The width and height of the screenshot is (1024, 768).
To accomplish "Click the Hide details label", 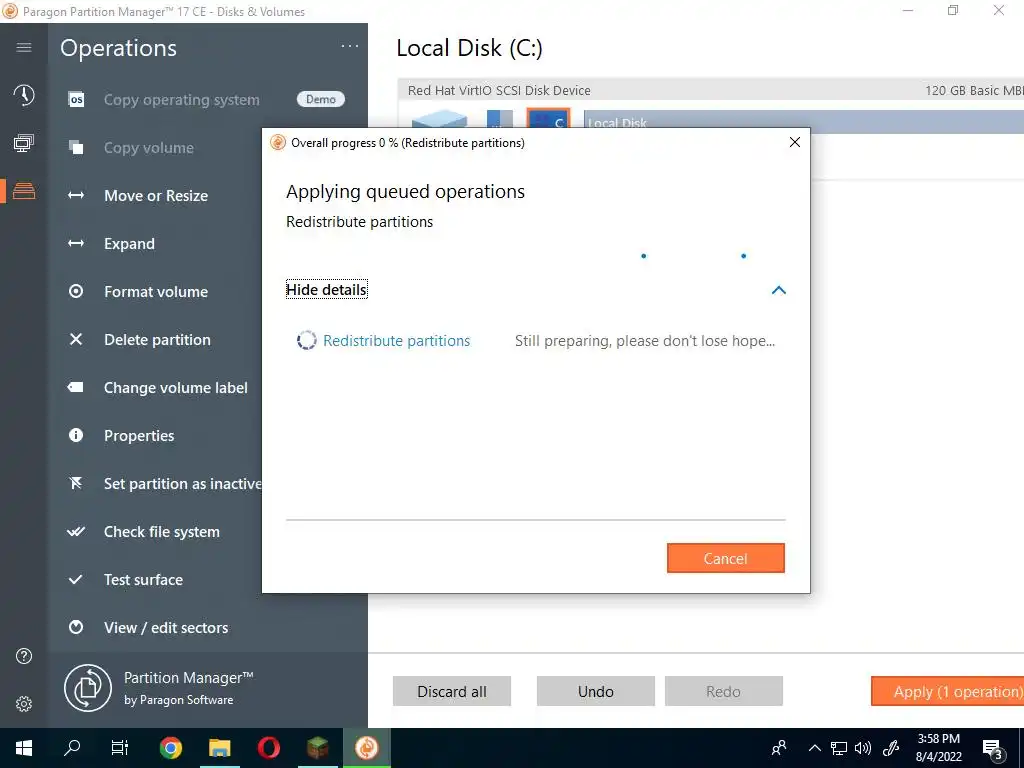I will tap(327, 289).
